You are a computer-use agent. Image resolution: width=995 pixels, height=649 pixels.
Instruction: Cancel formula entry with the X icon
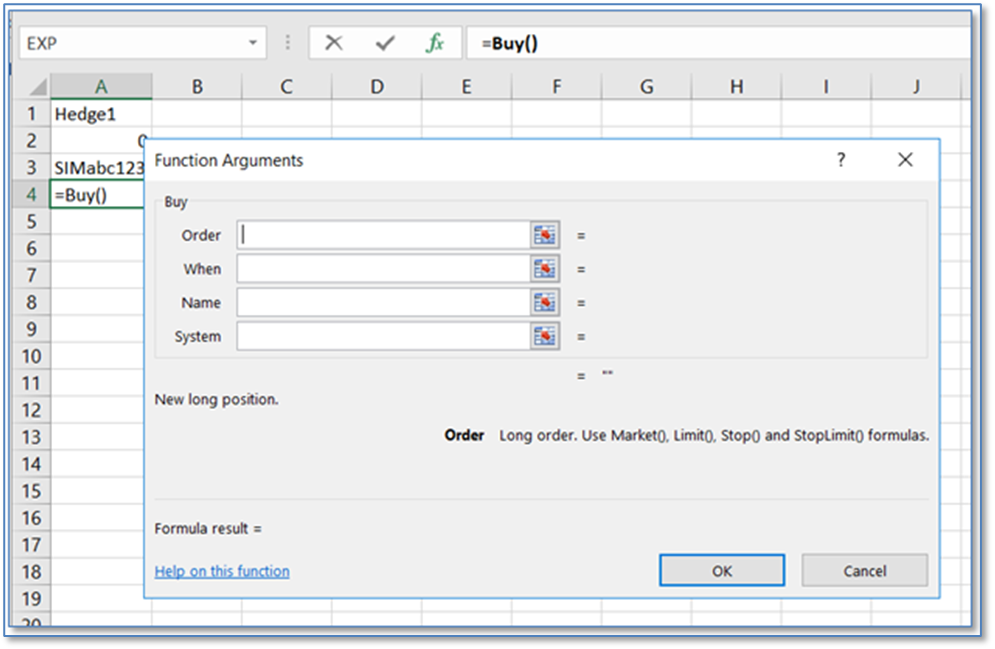(x=334, y=43)
